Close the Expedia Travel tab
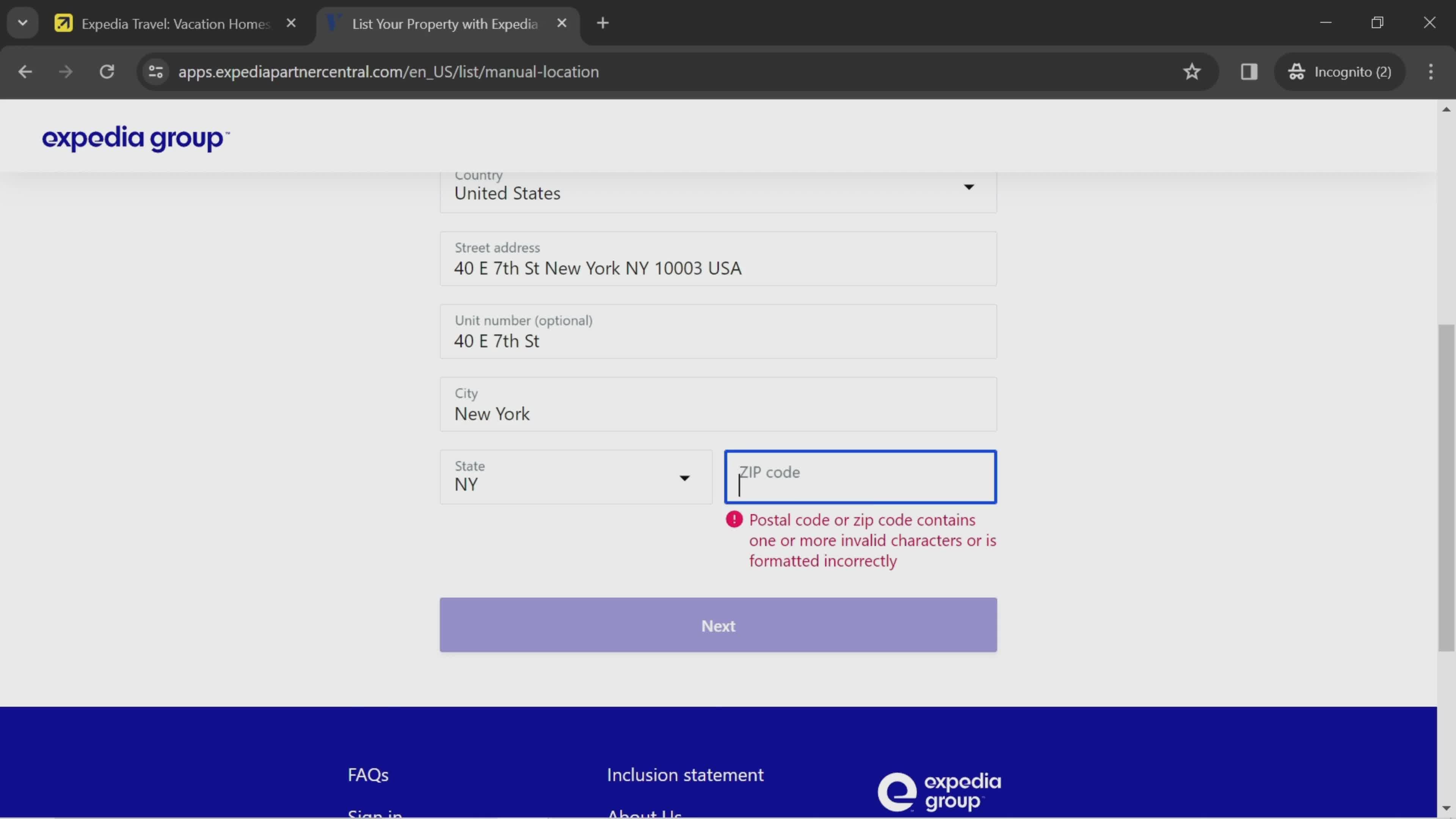This screenshot has width=1456, height=819. click(291, 23)
